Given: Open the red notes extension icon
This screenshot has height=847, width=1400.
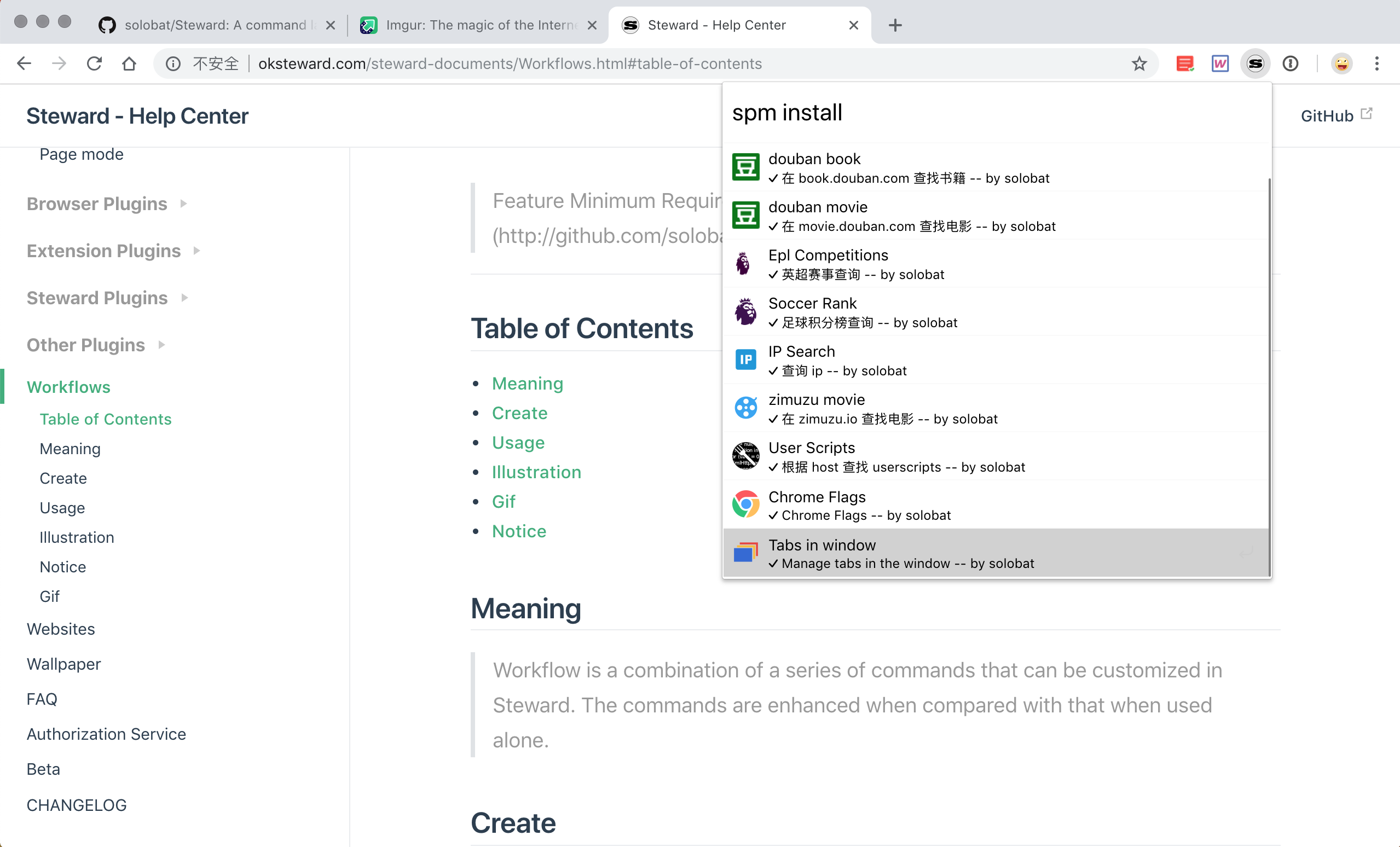Looking at the screenshot, I should click(x=1185, y=63).
